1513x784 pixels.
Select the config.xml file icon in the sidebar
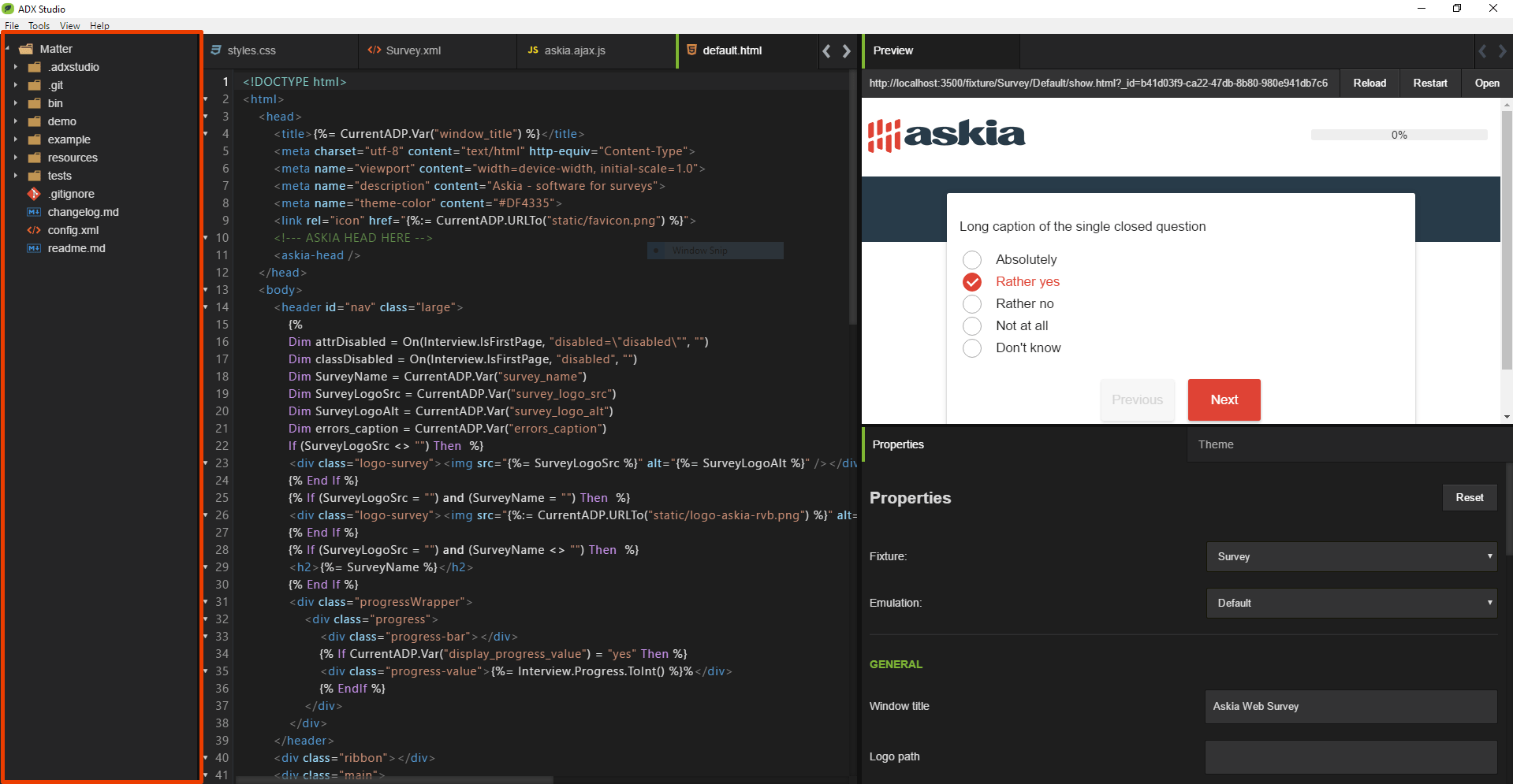35,230
